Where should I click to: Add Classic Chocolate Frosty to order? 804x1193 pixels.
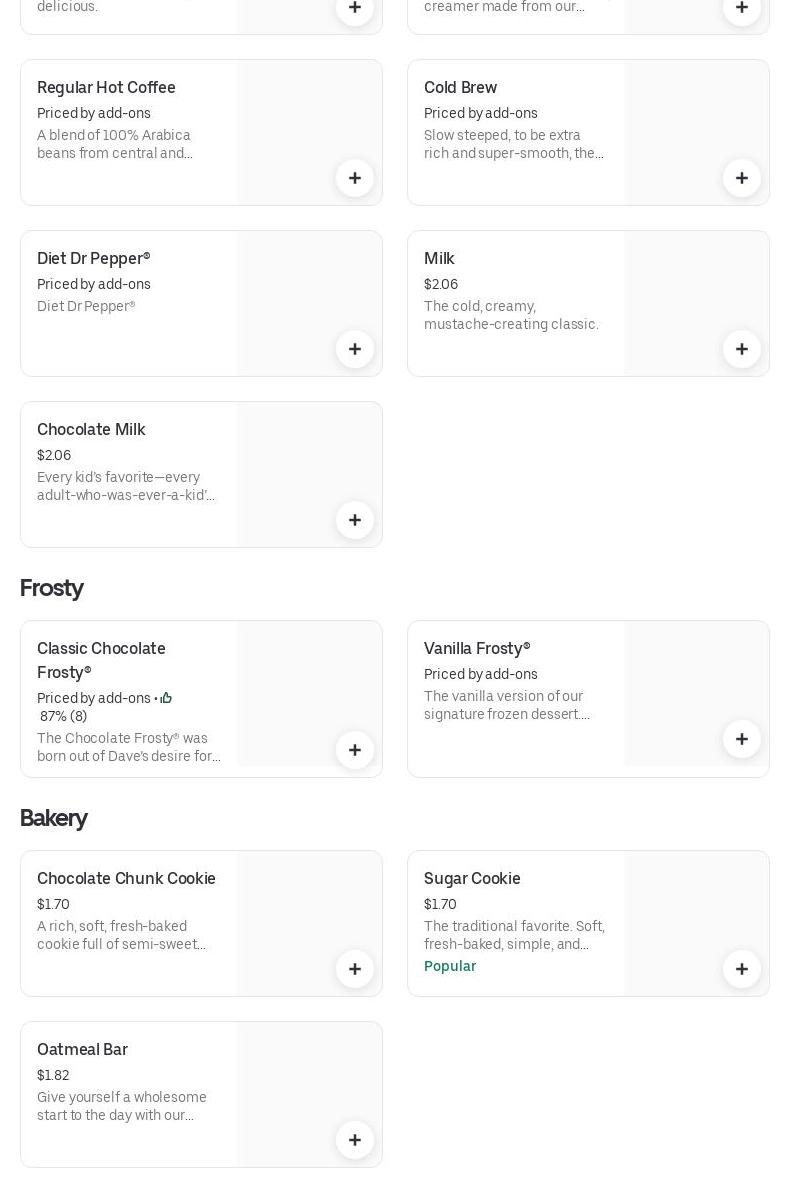pos(355,750)
